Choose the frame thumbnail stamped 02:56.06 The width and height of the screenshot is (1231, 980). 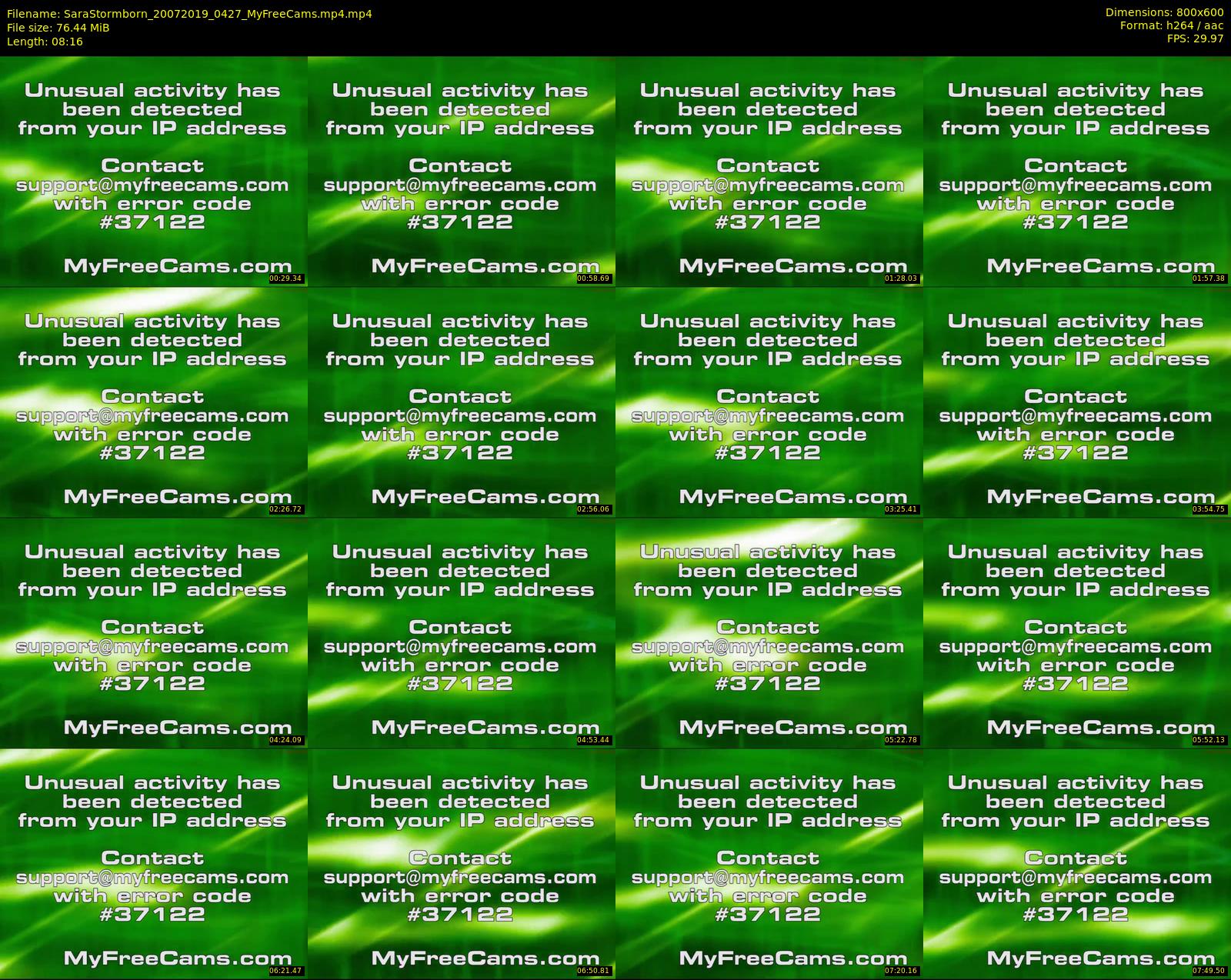[x=462, y=402]
